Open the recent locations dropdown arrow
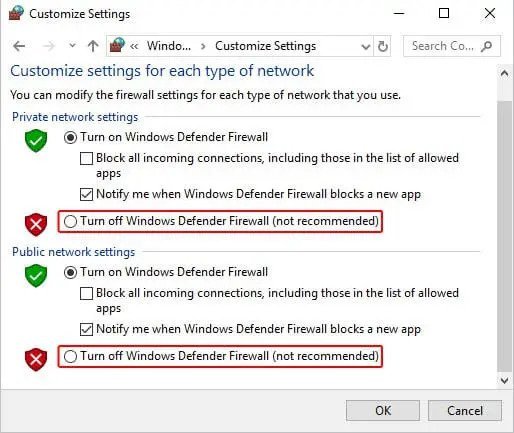Image resolution: width=514 pixels, height=433 pixels. click(x=72, y=45)
